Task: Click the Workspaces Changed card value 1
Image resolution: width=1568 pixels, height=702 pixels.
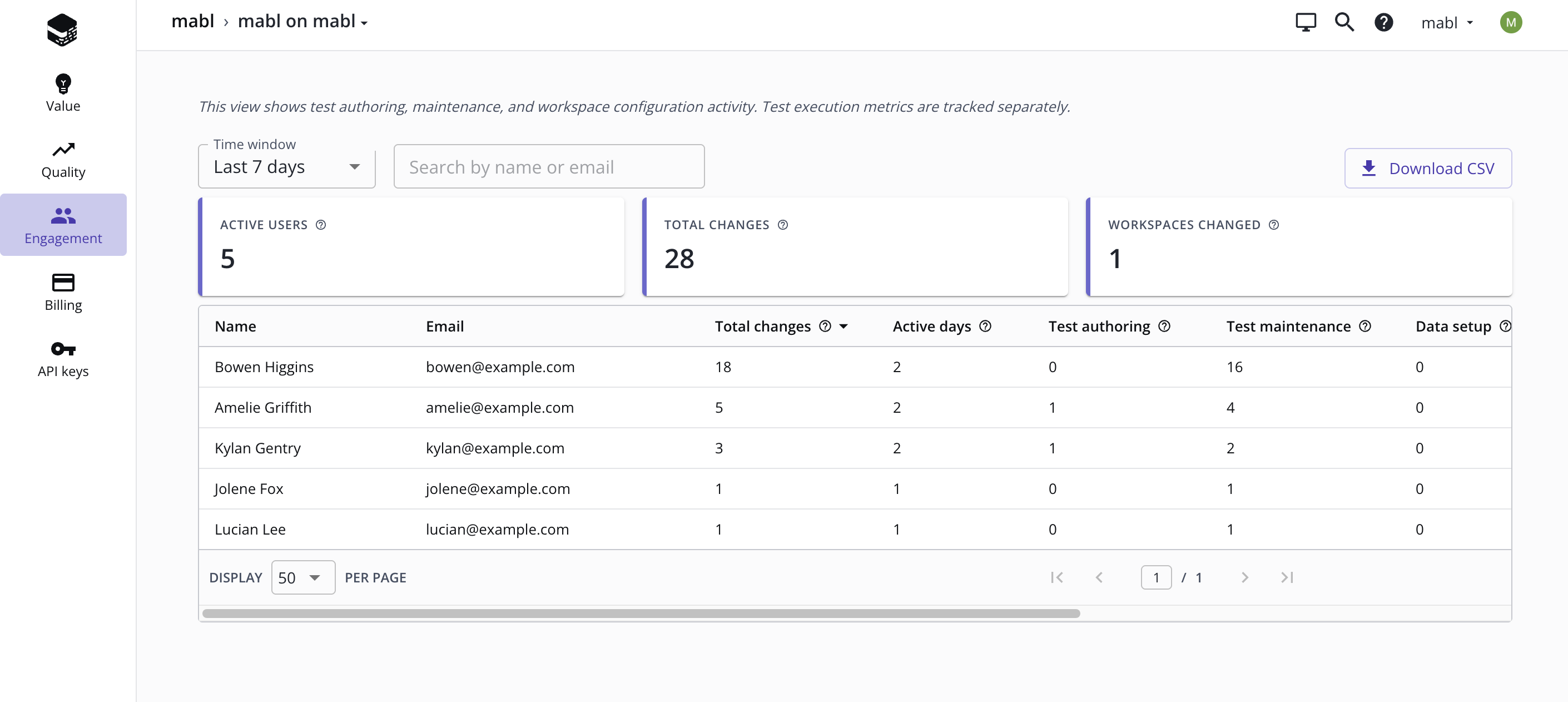Action: click(x=1114, y=259)
